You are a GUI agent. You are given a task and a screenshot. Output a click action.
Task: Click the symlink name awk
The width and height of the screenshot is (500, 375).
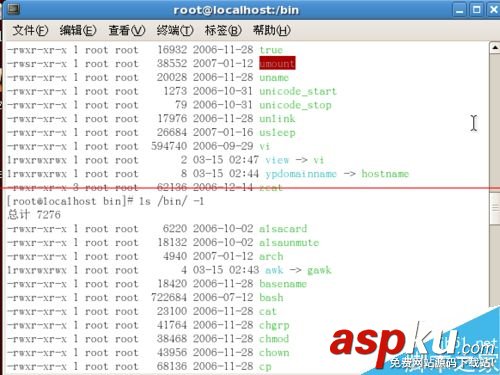tap(274, 270)
